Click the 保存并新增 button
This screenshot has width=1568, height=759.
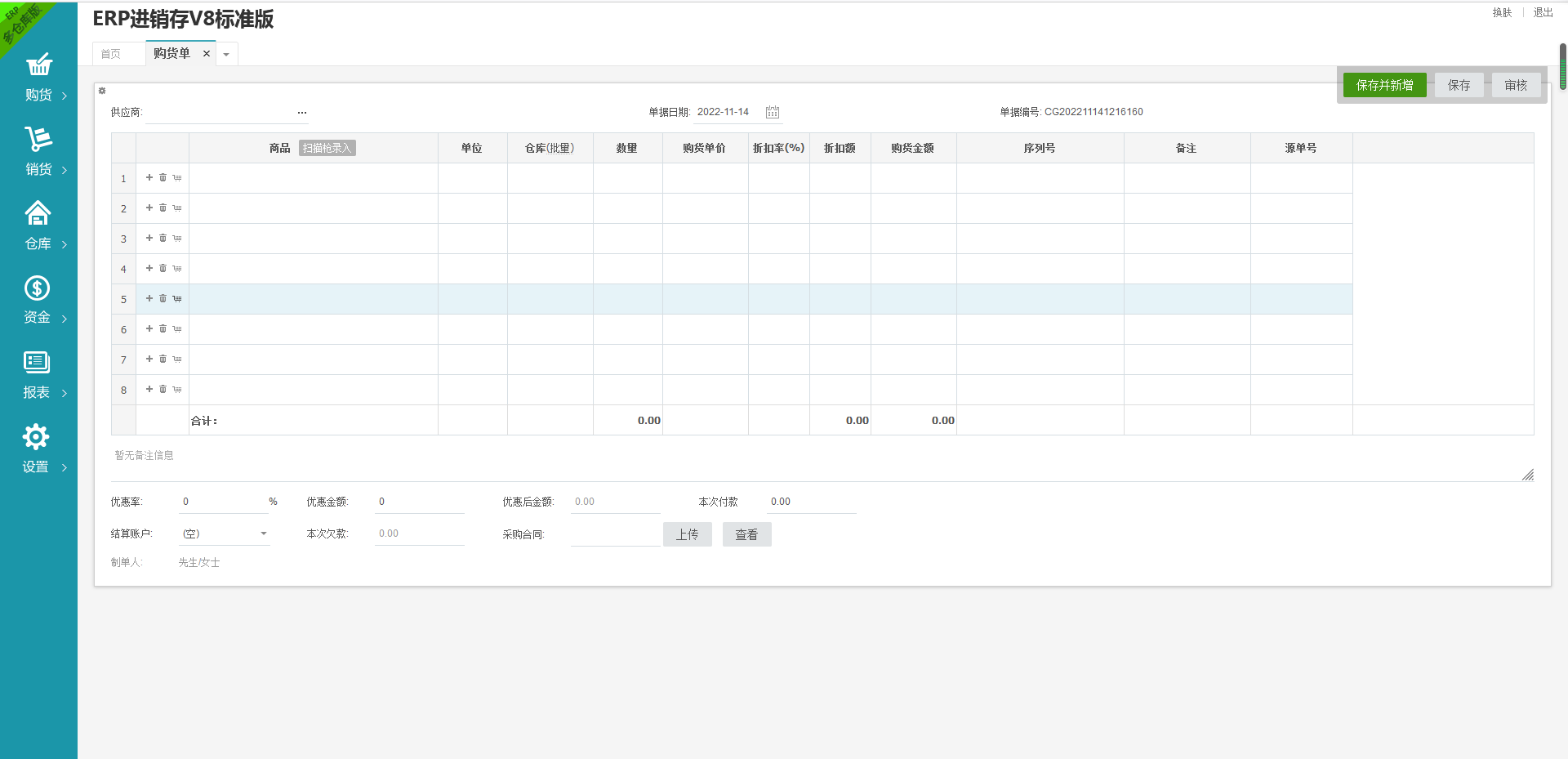click(1384, 85)
